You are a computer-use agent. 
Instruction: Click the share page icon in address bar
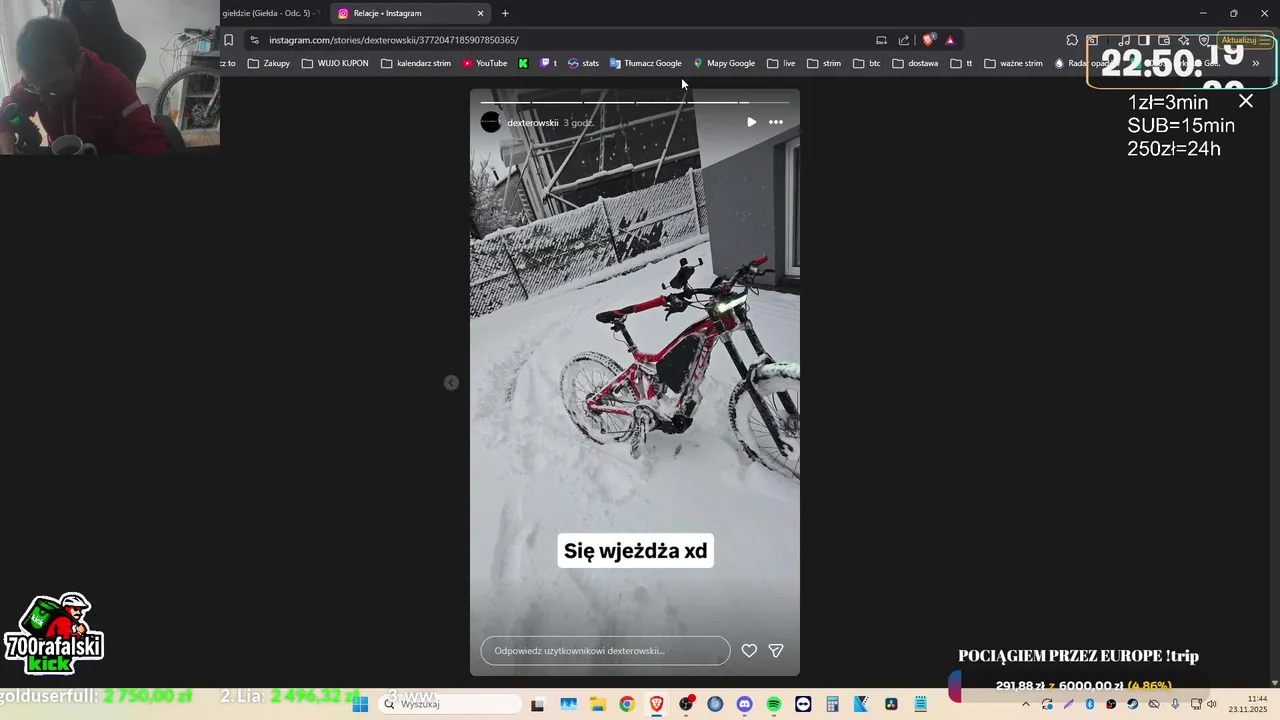coord(904,40)
